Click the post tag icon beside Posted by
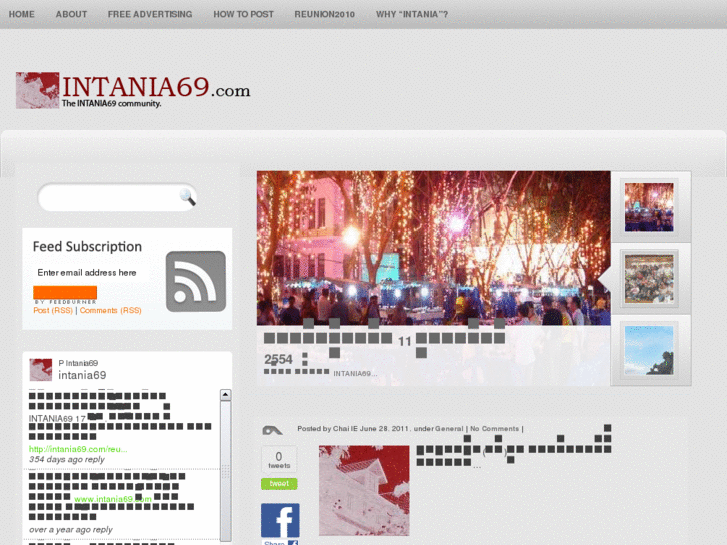 pos(272,430)
